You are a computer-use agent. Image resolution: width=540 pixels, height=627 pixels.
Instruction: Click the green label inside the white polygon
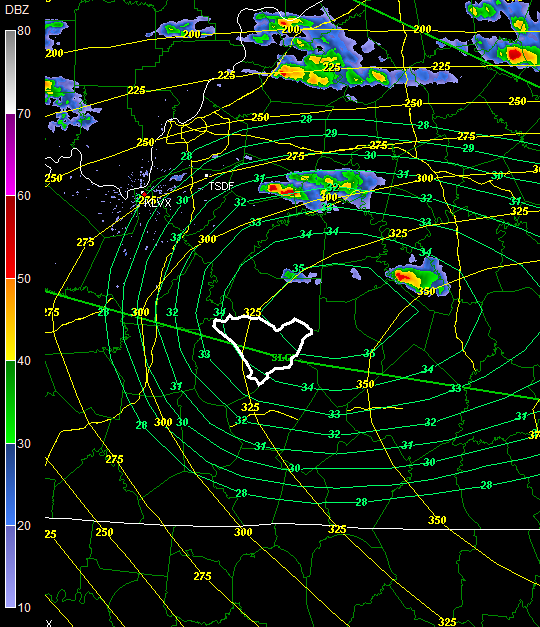[281, 357]
